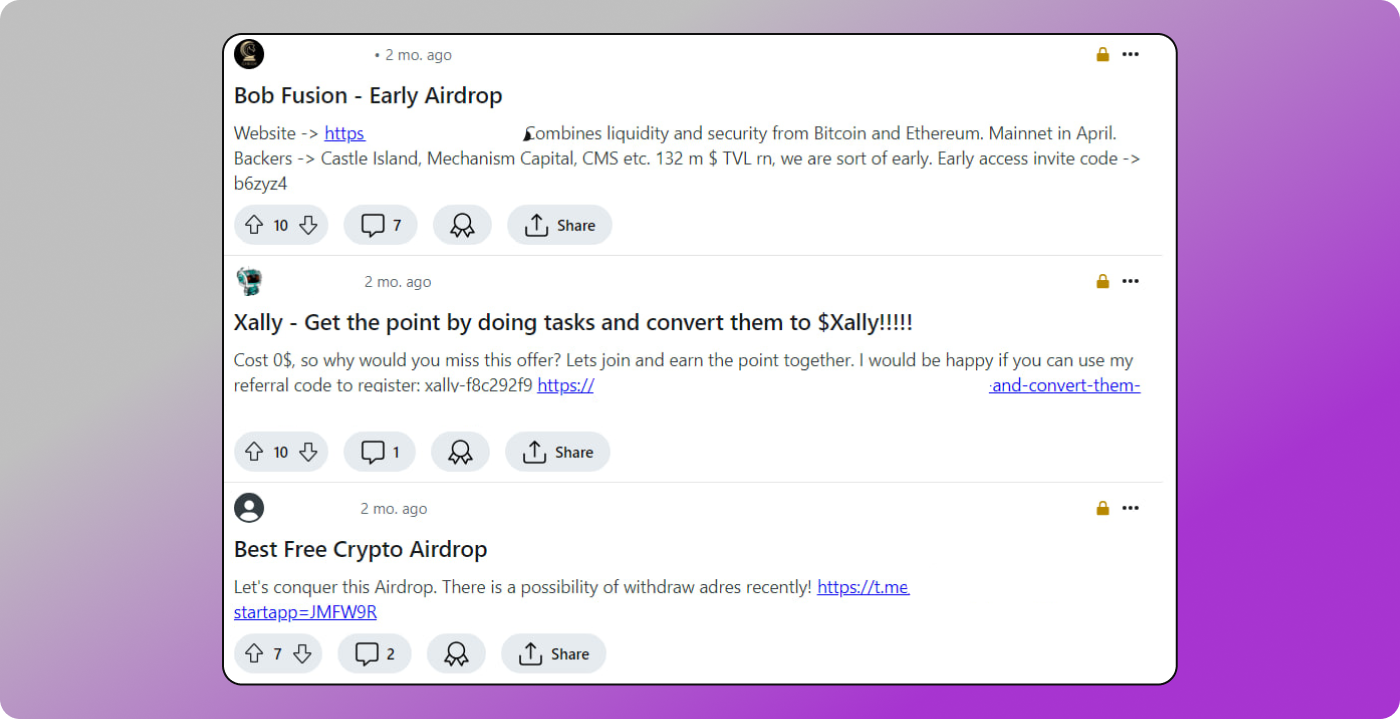This screenshot has height=719, width=1400.
Task: Upvote the Bob Fusion airdrop post
Action: pos(254,226)
